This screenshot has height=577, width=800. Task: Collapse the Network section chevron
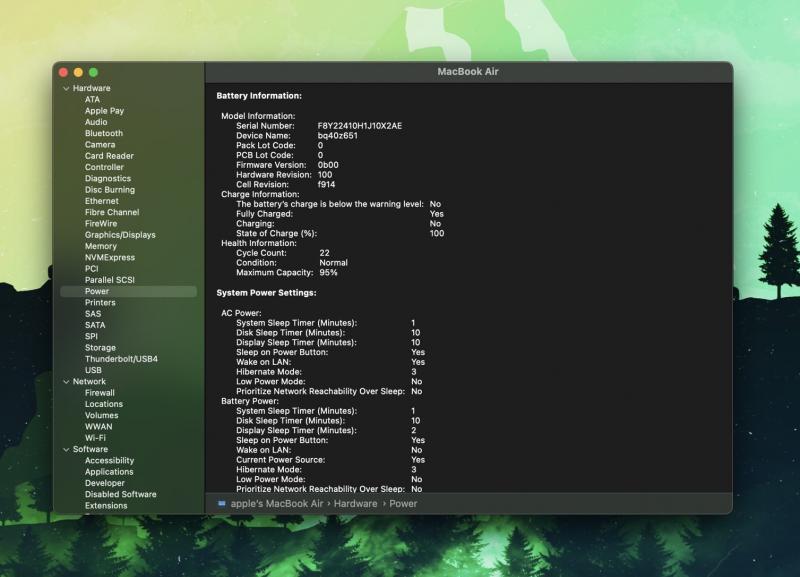[x=66, y=381]
